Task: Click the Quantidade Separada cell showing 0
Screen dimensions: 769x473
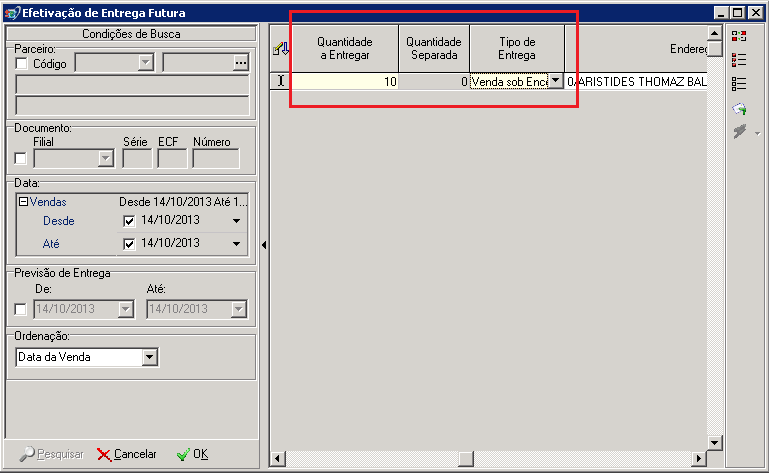Action: [x=434, y=81]
